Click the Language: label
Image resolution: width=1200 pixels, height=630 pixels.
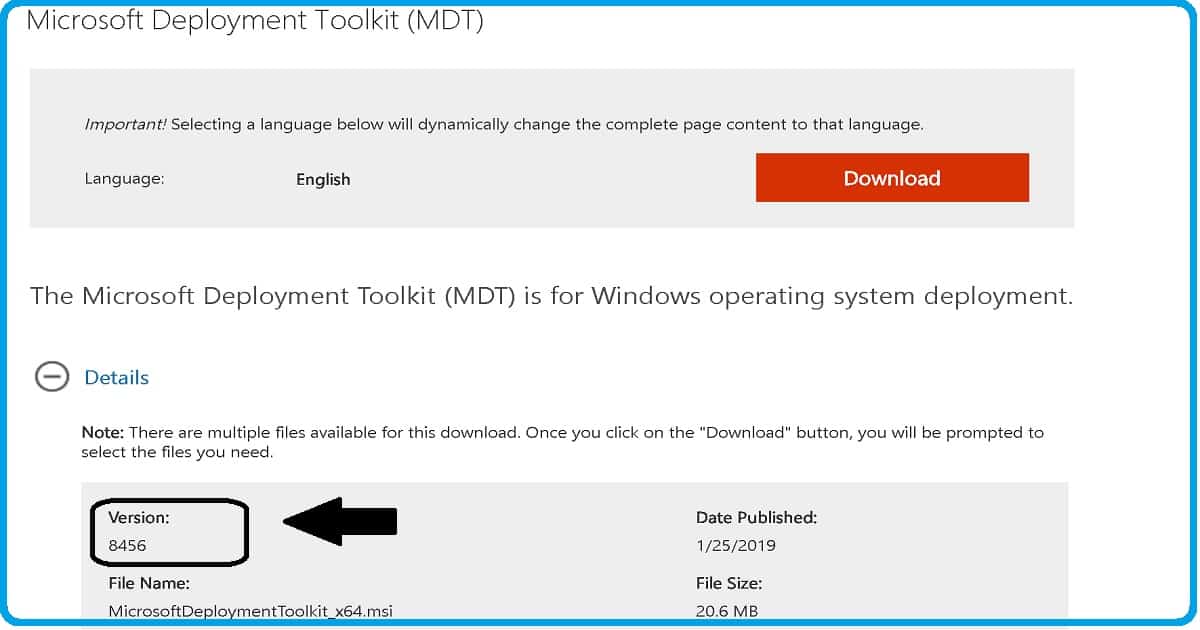(x=124, y=179)
